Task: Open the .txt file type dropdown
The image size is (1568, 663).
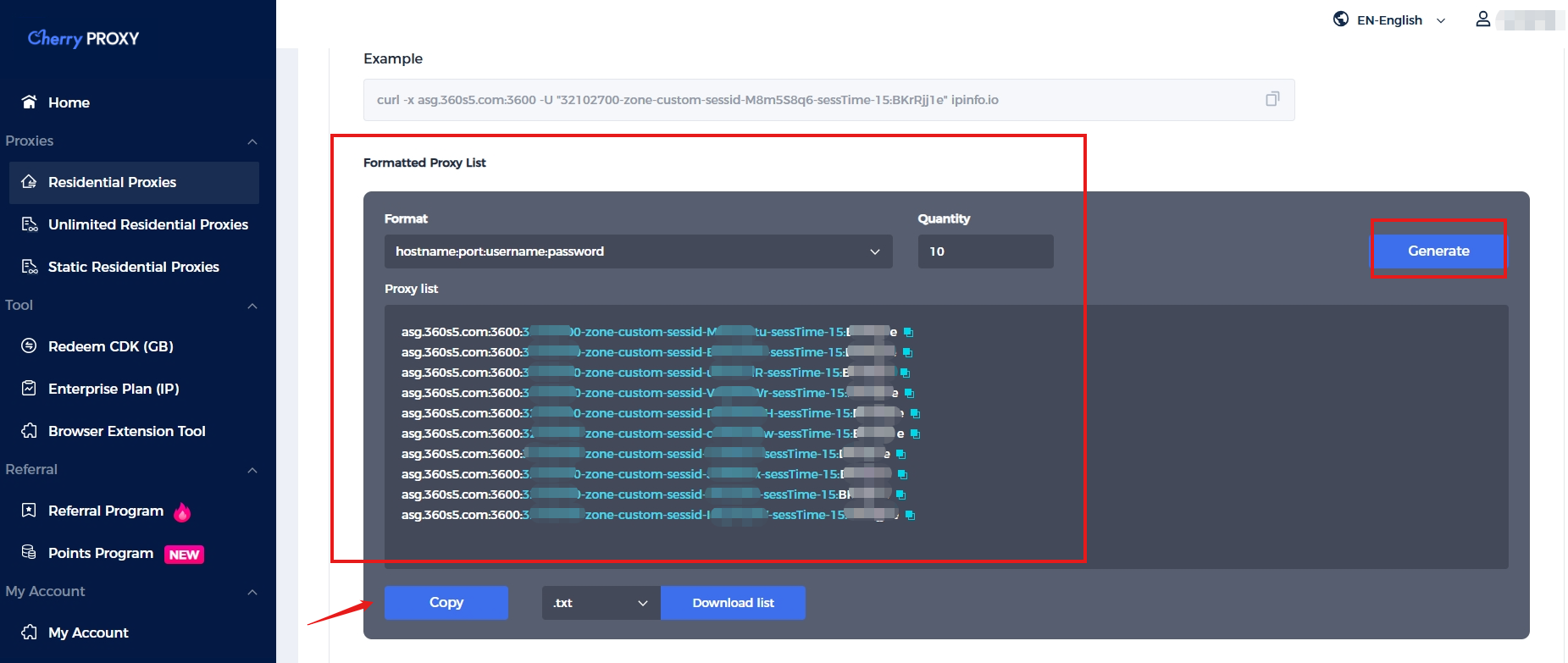Action: point(601,603)
